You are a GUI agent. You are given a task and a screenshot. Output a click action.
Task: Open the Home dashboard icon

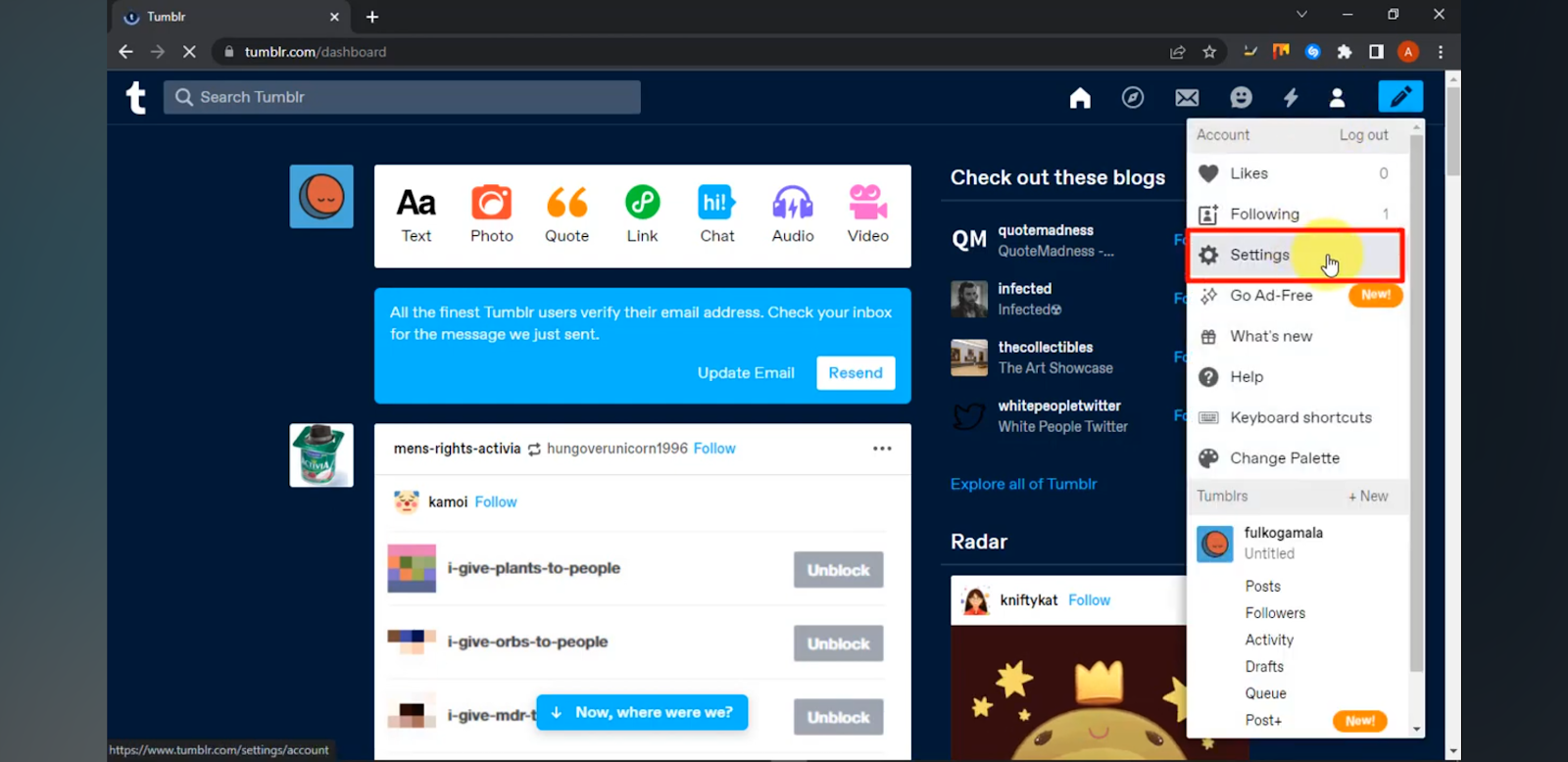coord(1080,97)
